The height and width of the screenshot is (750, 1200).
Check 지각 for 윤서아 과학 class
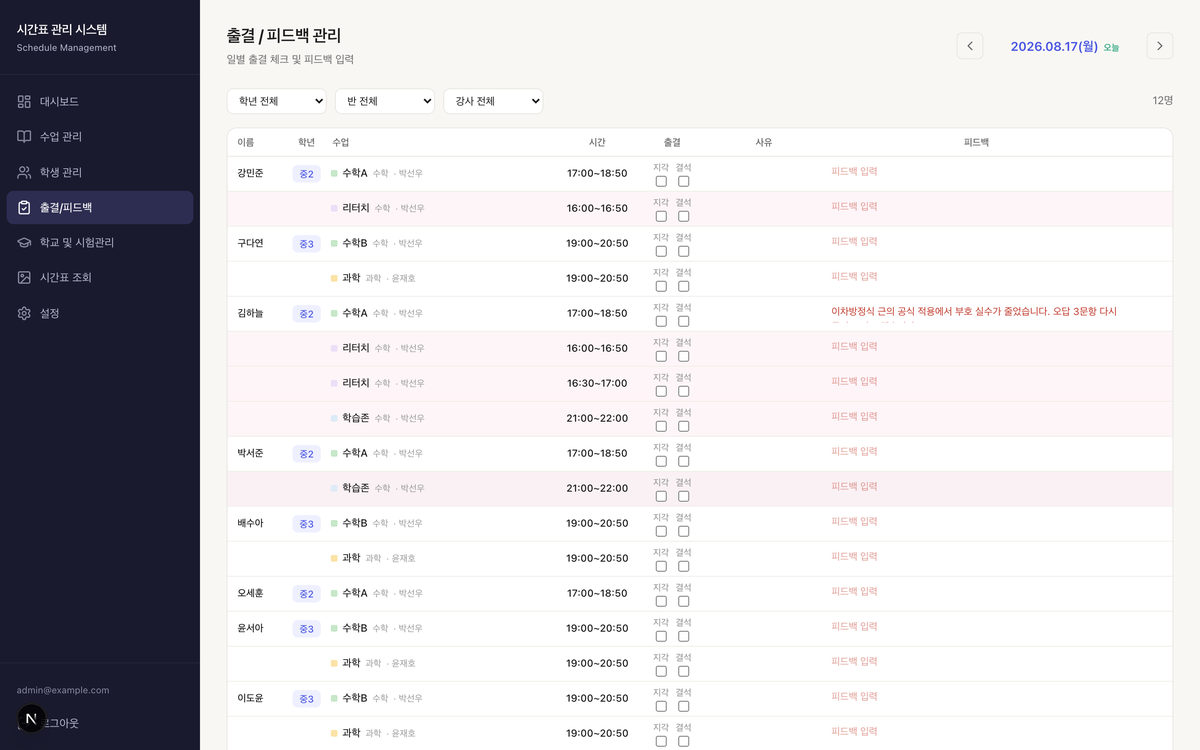[661, 671]
